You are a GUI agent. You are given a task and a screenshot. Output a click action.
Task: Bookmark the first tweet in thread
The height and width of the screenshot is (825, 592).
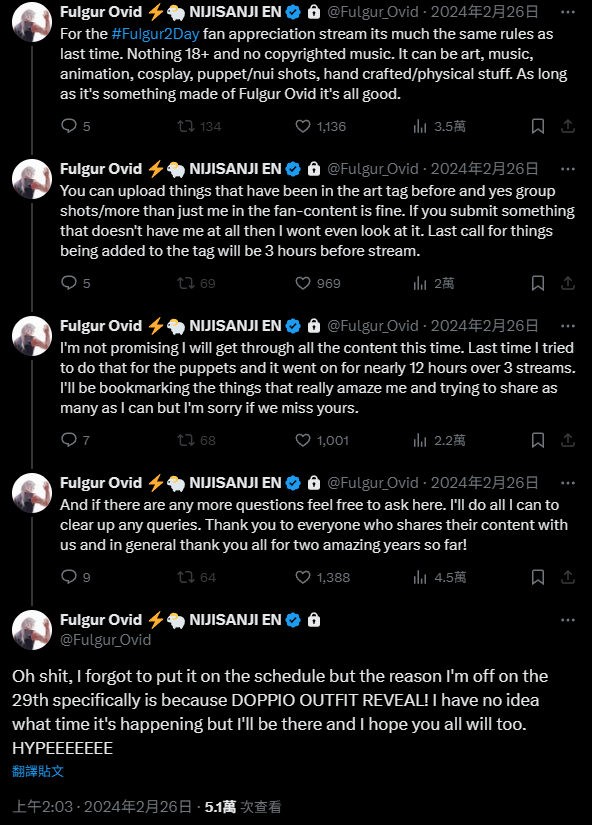[537, 126]
